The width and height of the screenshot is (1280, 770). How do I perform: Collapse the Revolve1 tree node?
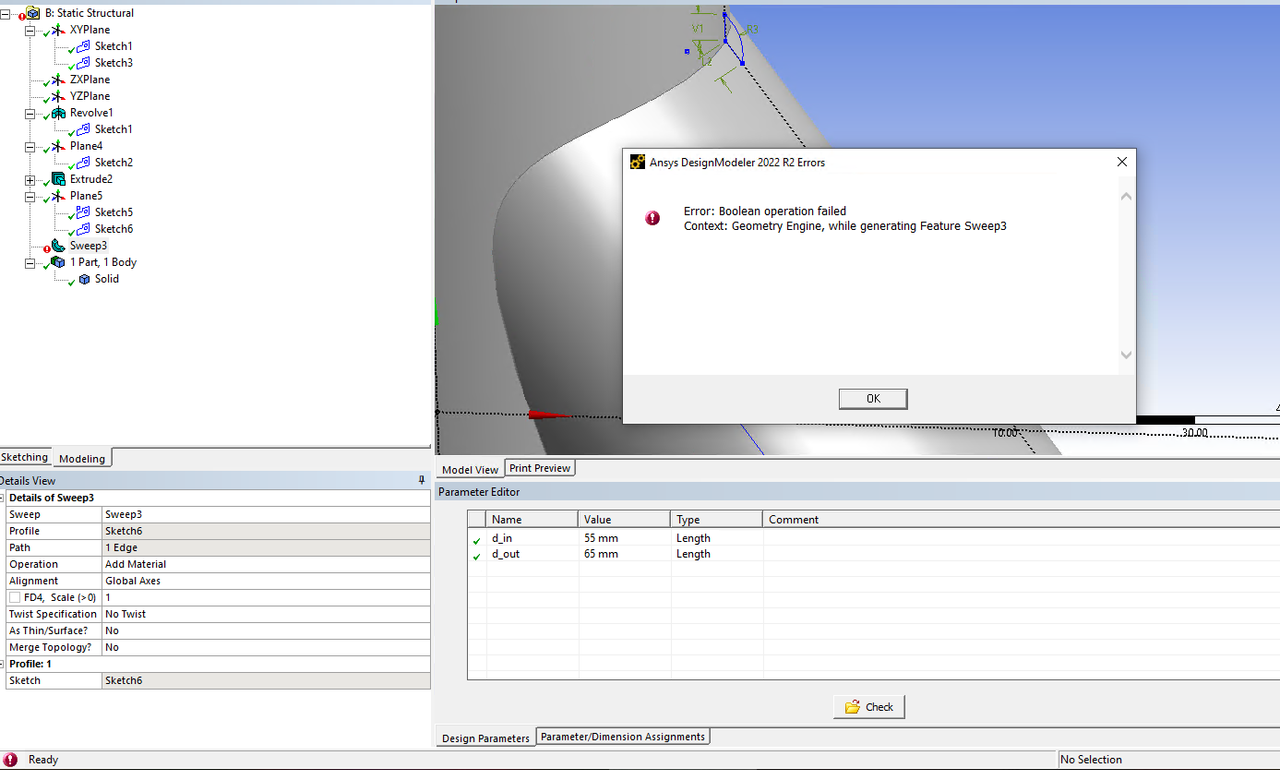[30, 113]
